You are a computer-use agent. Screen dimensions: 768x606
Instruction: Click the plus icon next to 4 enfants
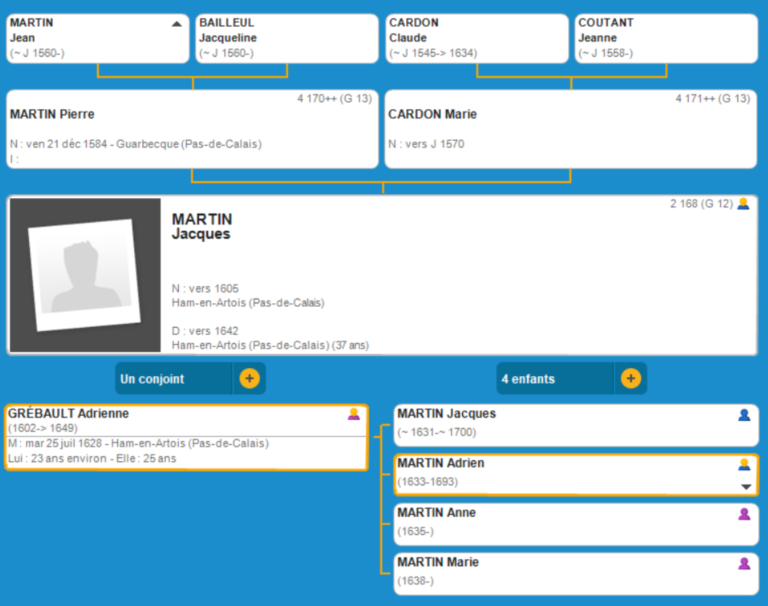click(630, 379)
